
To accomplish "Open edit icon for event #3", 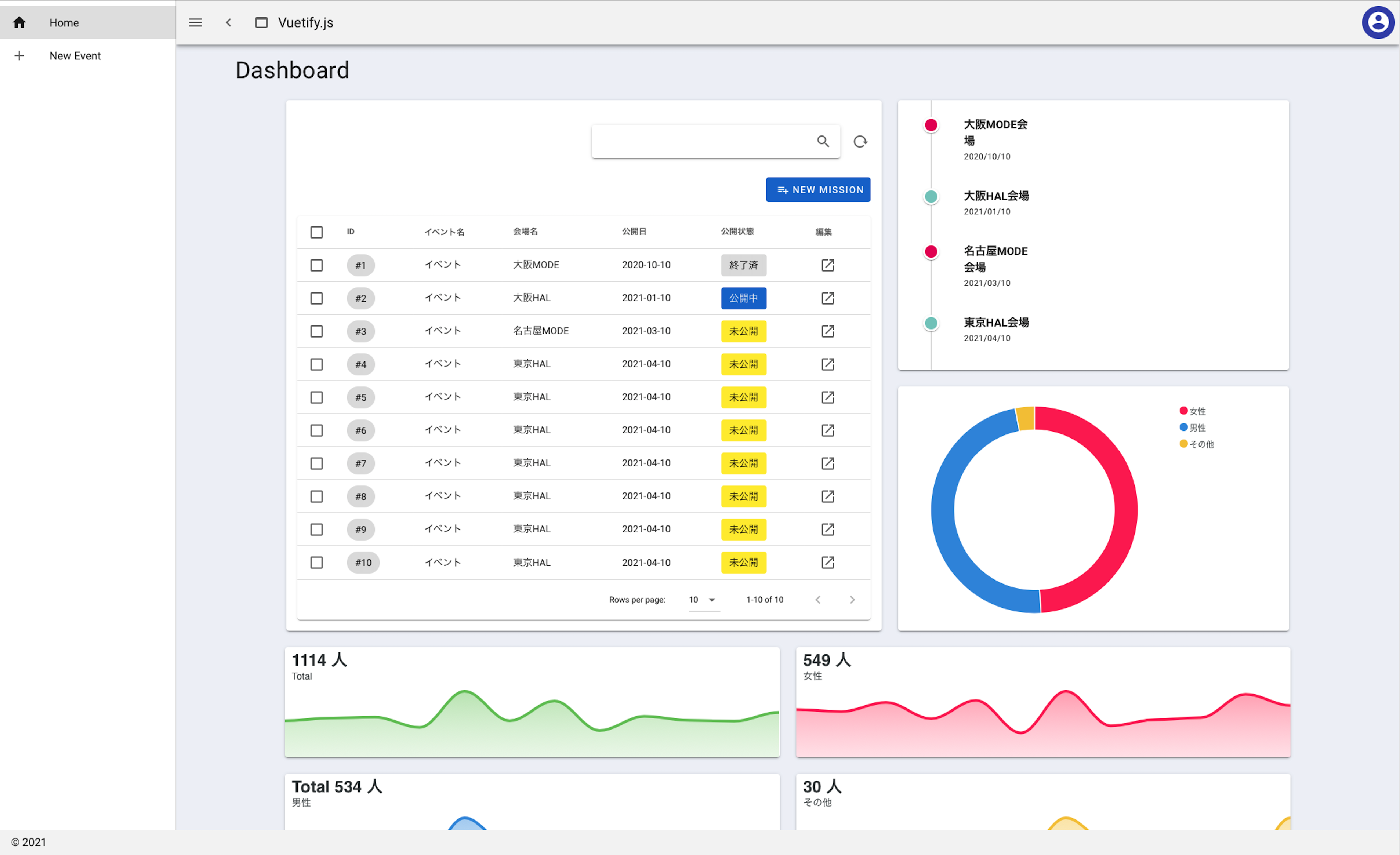I will pyautogui.click(x=828, y=331).
